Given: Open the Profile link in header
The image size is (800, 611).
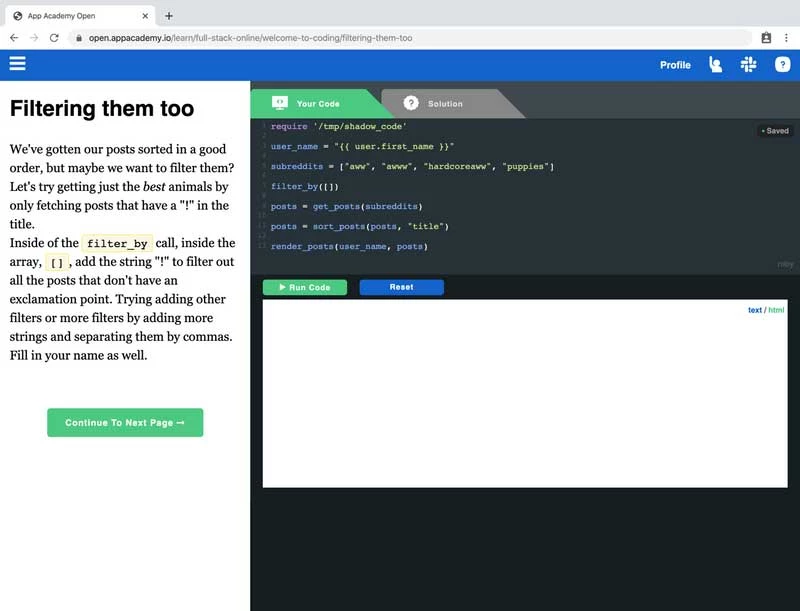Looking at the screenshot, I should pyautogui.click(x=675, y=65).
